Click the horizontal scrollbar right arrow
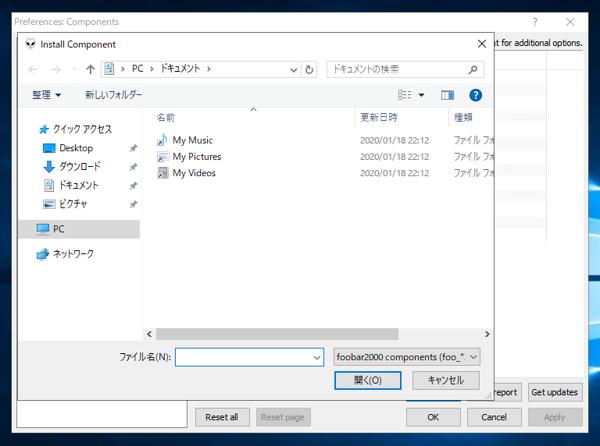Viewport: 600px width, 446px height. (487, 334)
